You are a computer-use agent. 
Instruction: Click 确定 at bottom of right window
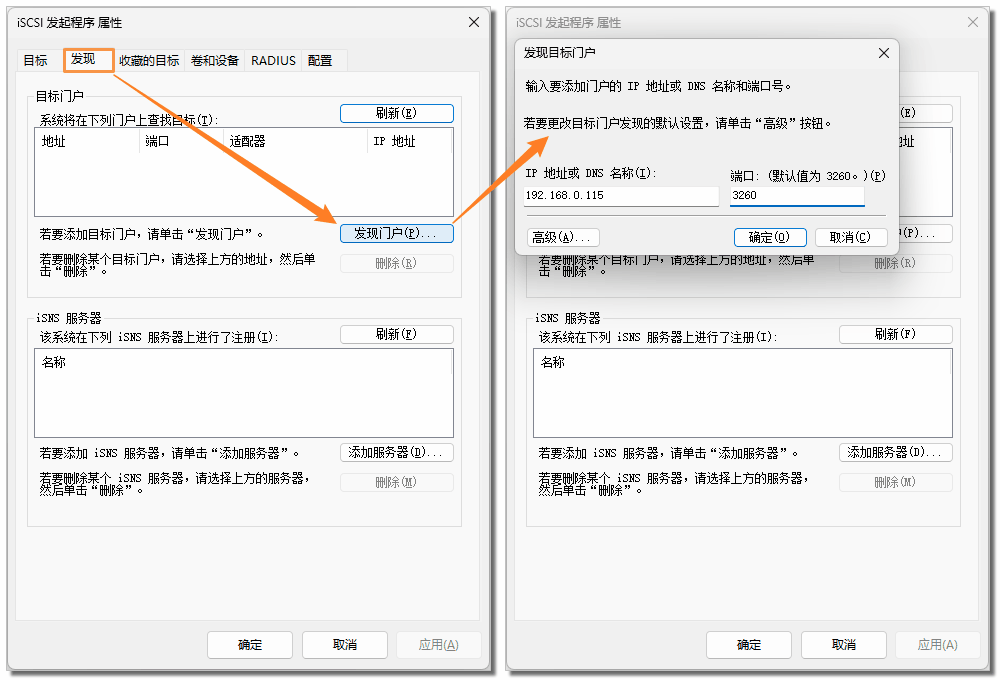[x=749, y=645]
